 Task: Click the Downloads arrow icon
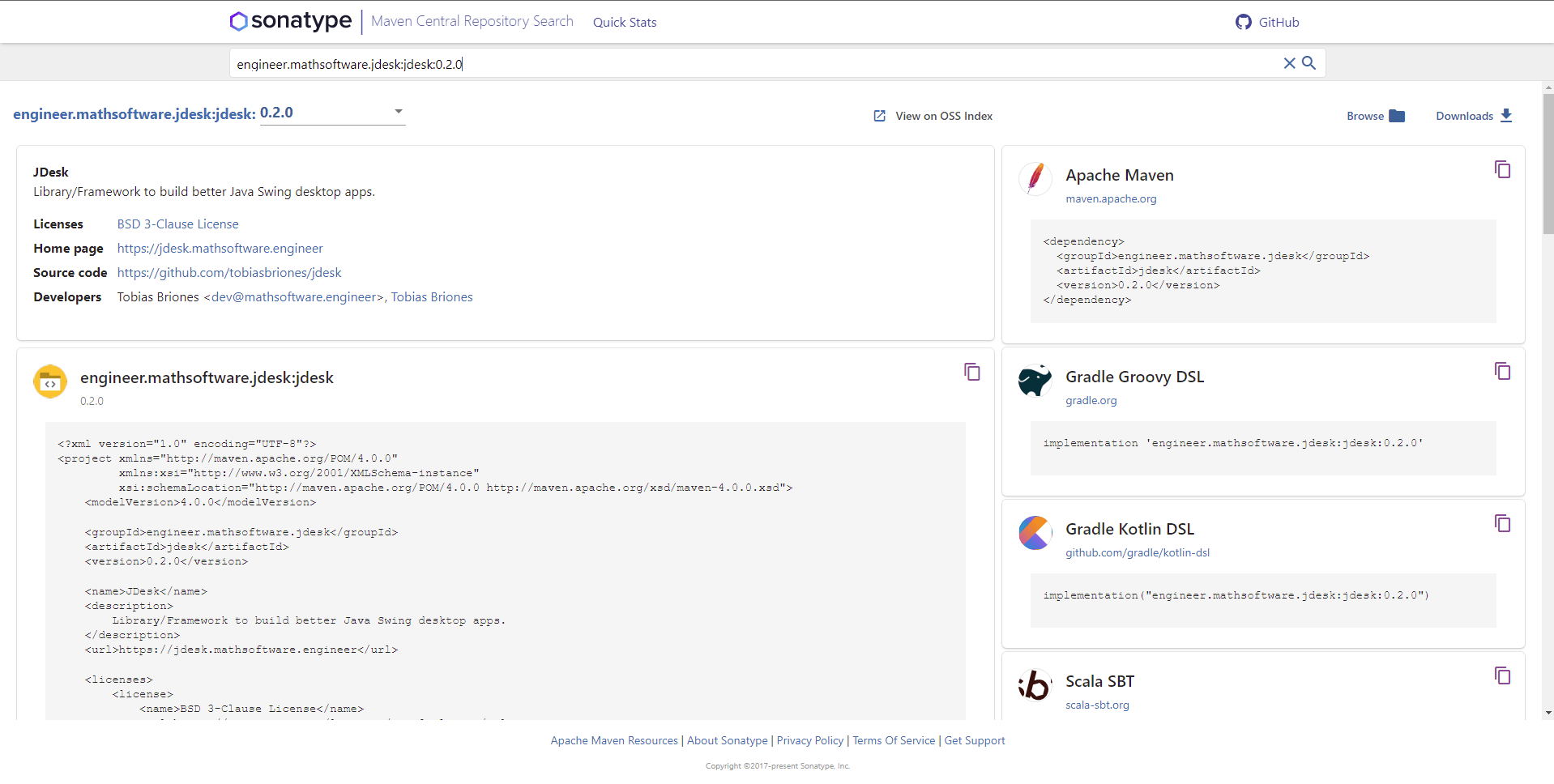1506,116
